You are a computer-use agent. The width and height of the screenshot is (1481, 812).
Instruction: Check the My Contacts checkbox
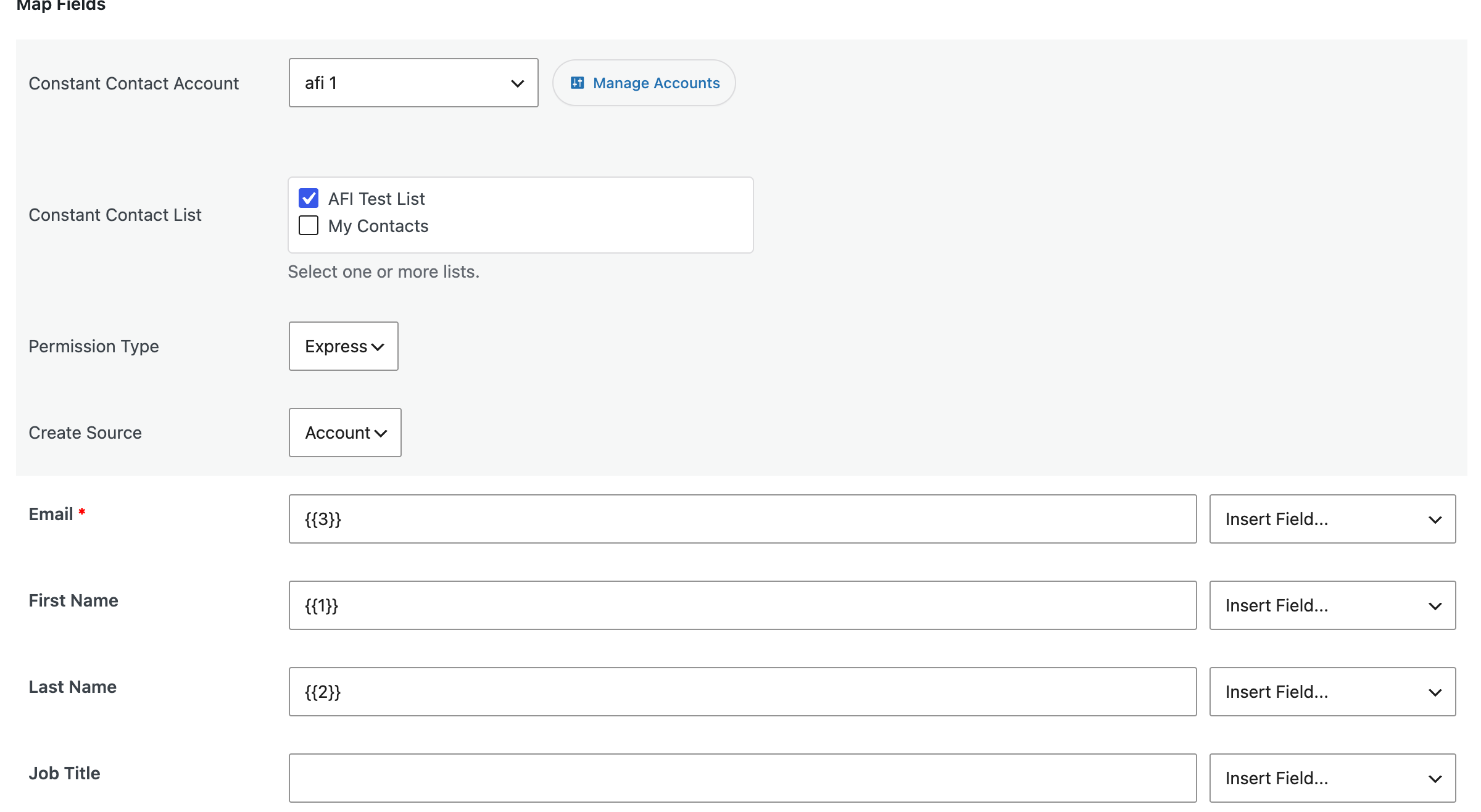tap(309, 225)
